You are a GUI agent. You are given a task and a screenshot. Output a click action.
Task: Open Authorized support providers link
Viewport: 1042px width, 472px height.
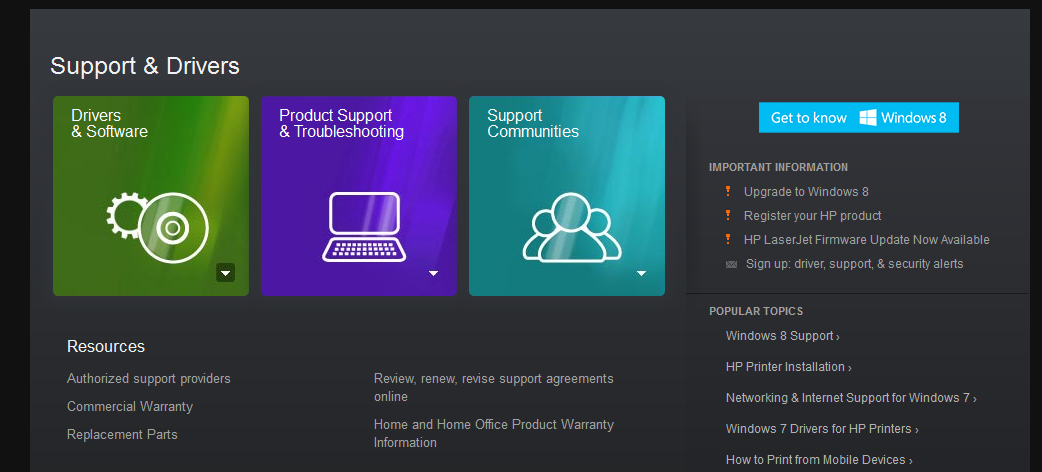pos(149,378)
